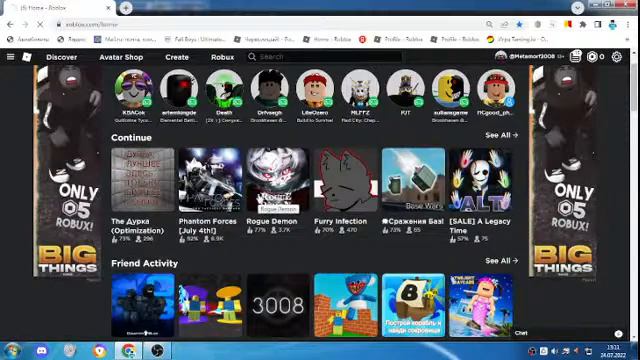This screenshot has width=640, height=360.
Task: Open the Robux balance icon
Action: [592, 57]
